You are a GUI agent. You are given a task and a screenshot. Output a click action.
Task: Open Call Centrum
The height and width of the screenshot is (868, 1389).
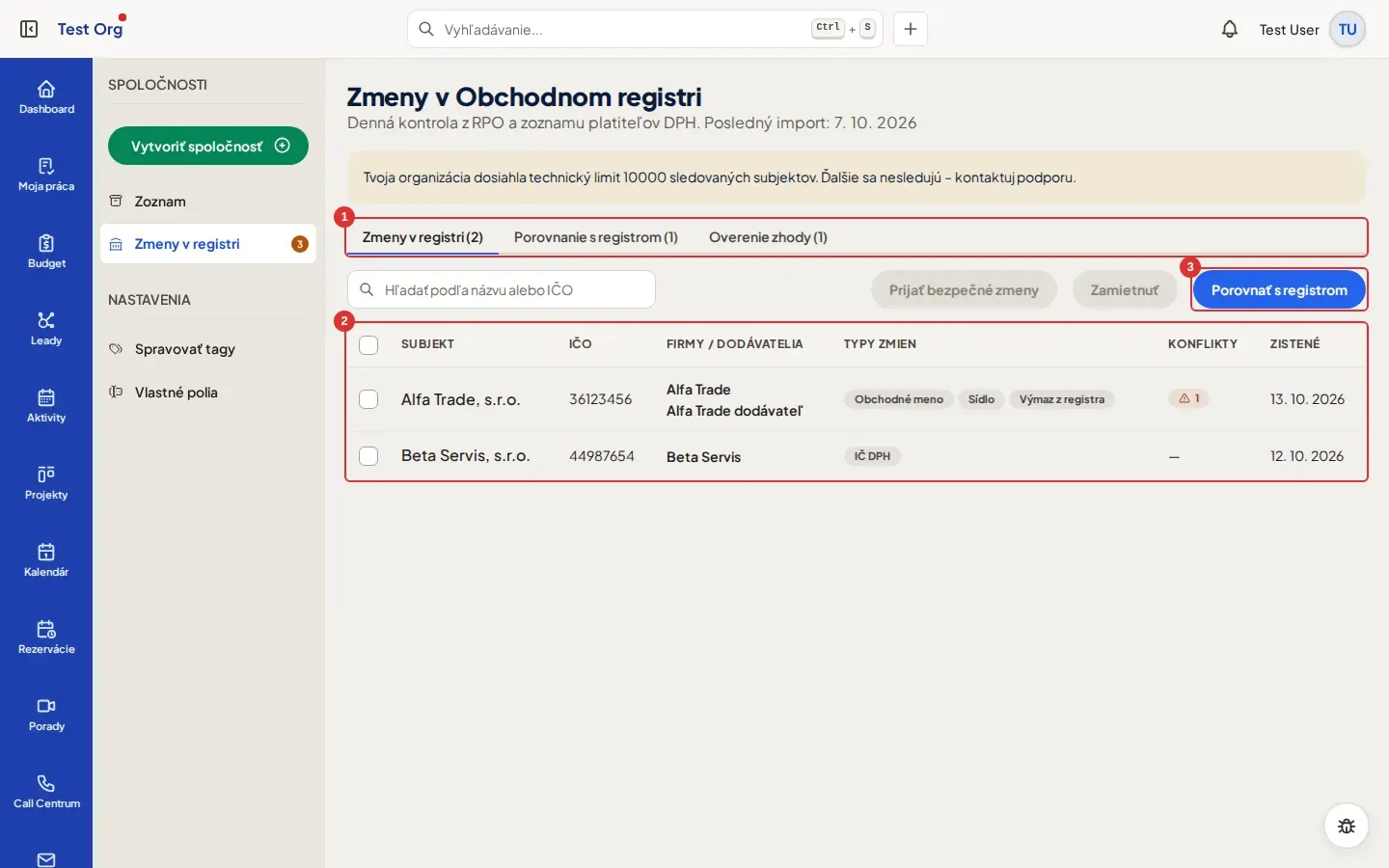point(46,792)
